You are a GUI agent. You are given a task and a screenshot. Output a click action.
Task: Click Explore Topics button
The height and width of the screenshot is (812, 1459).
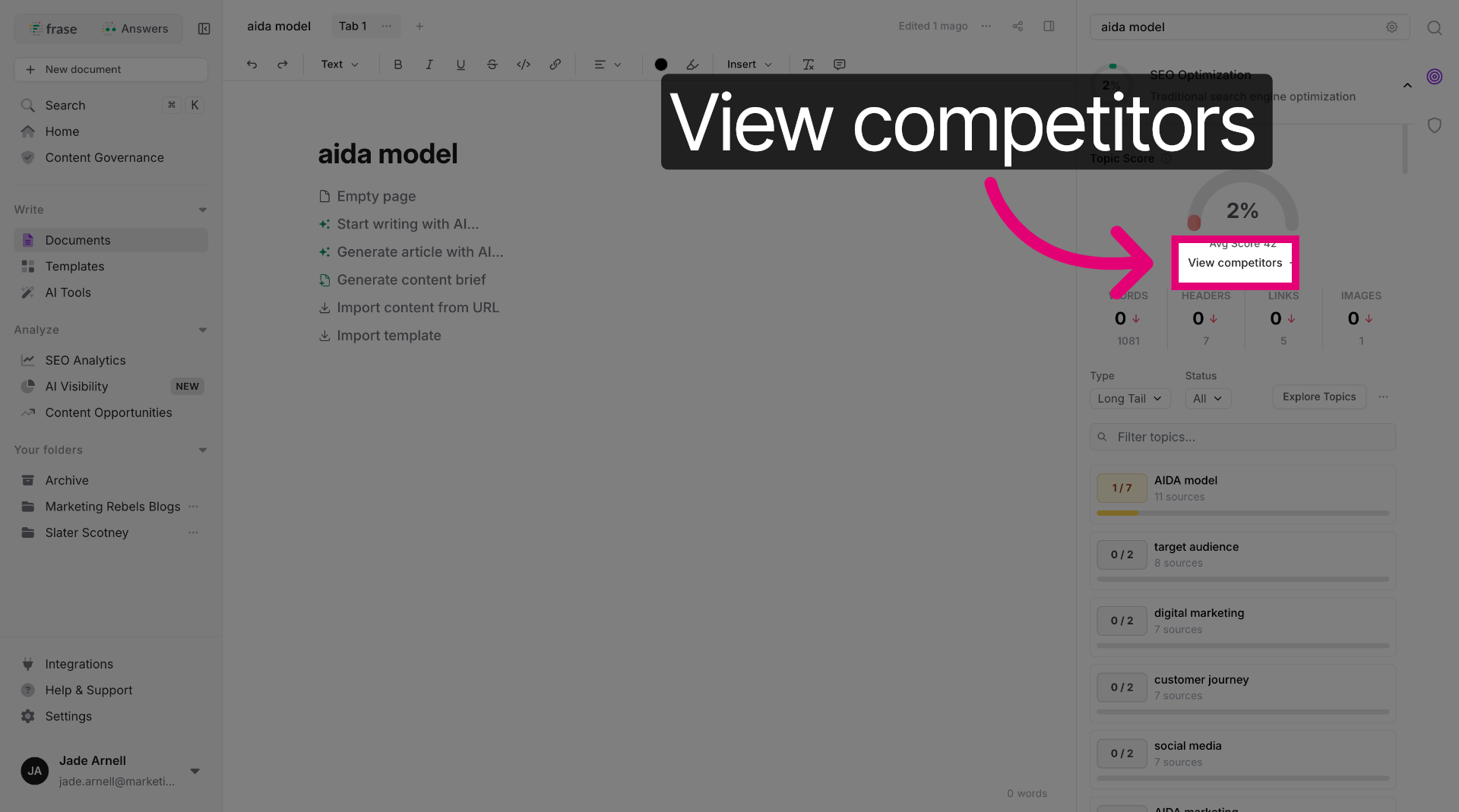(x=1319, y=397)
